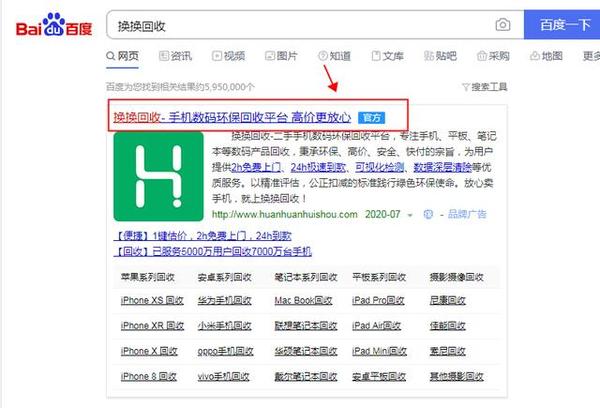
Task: Open 【便捷】1键估价 sublink
Action: point(202,236)
